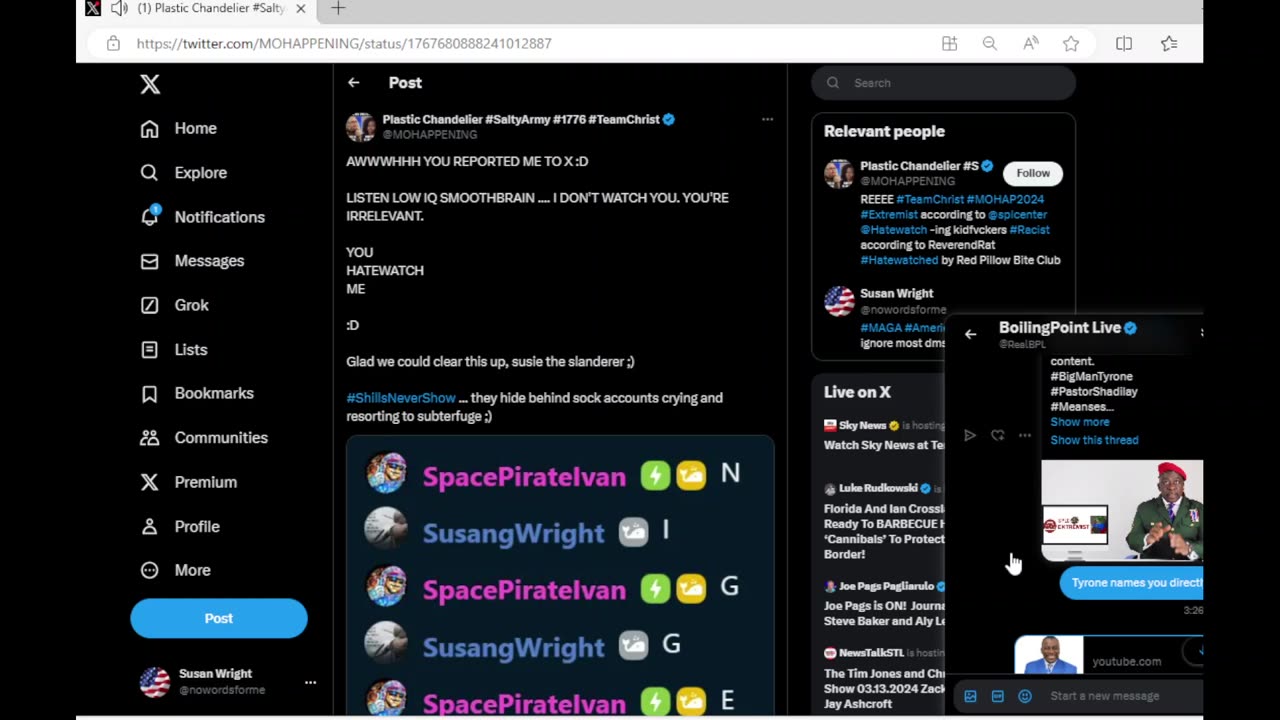Open the Sky News live listing

pyautogui.click(x=884, y=435)
